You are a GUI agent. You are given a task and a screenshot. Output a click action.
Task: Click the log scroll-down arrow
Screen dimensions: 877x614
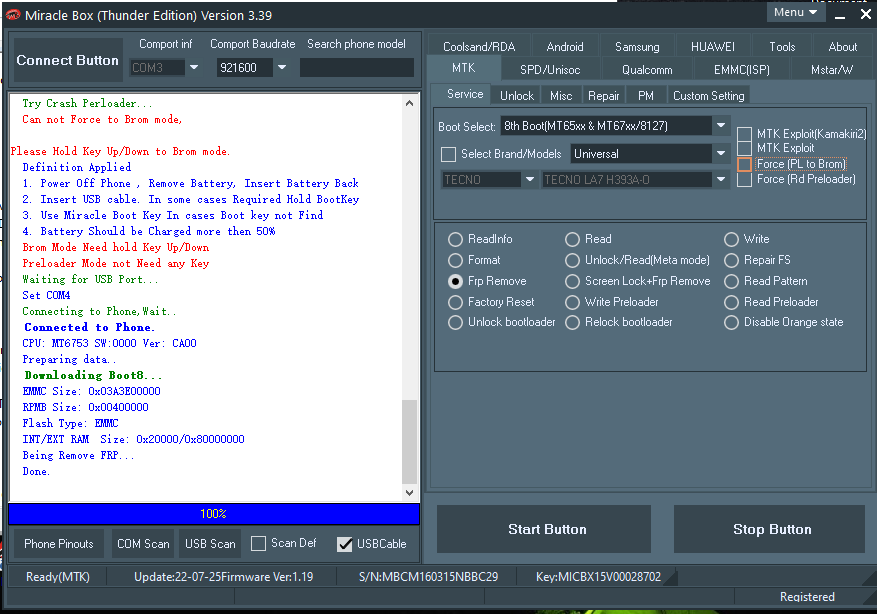(x=409, y=493)
